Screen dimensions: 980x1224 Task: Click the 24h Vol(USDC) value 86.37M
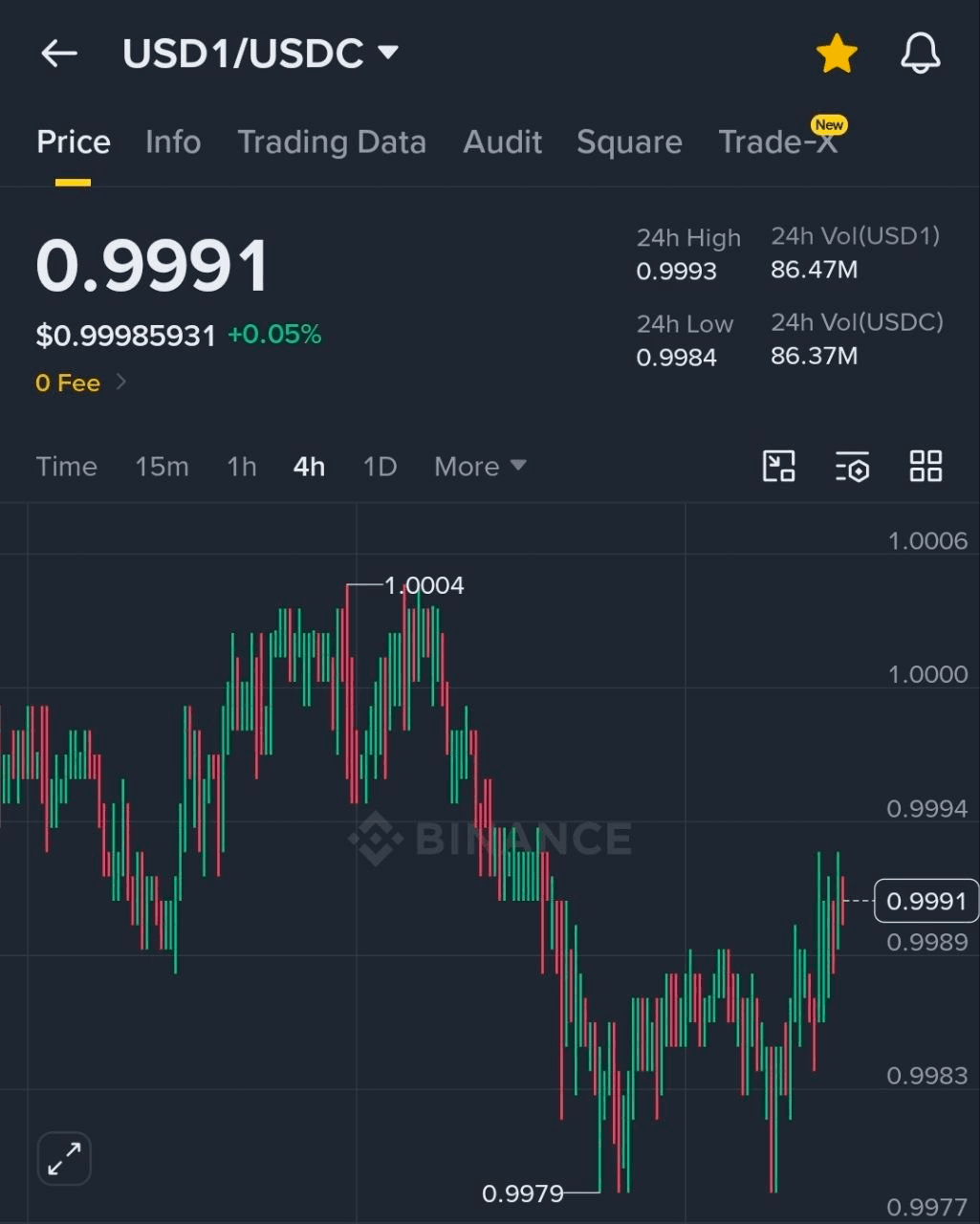(x=814, y=356)
